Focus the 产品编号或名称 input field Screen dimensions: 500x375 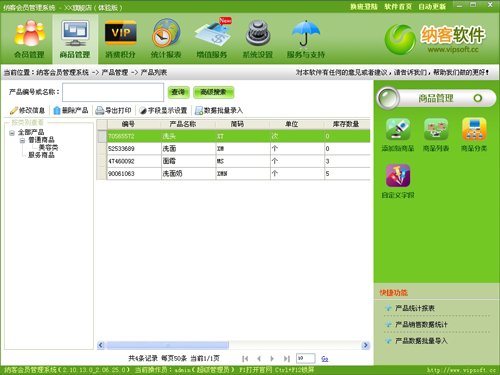(x=113, y=92)
